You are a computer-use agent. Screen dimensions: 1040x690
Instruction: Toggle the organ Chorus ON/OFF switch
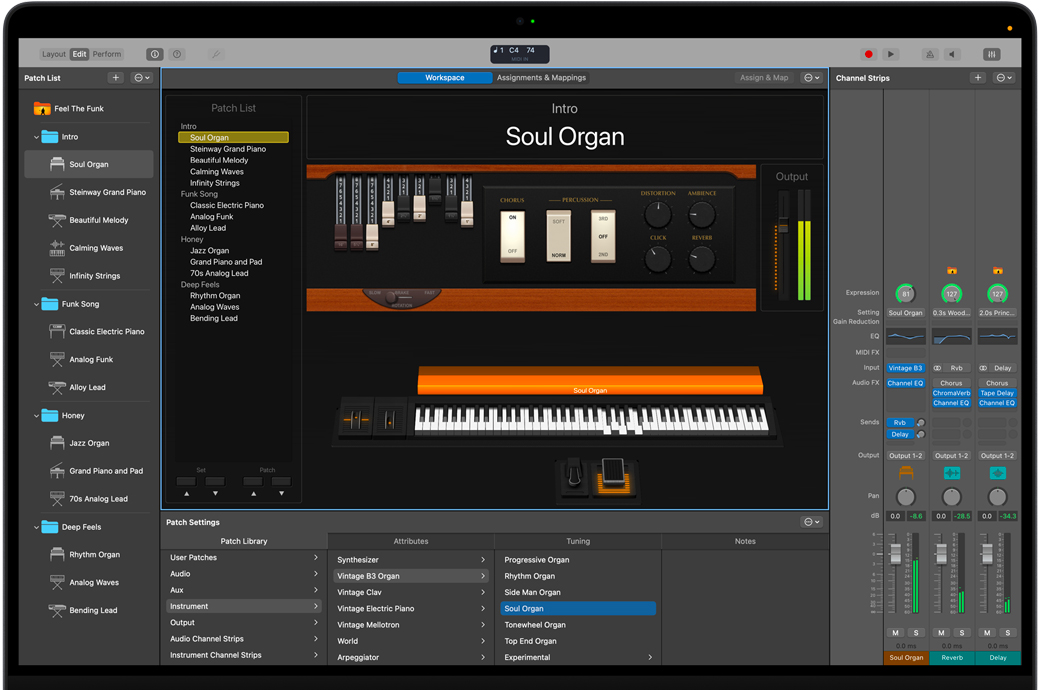pos(513,235)
